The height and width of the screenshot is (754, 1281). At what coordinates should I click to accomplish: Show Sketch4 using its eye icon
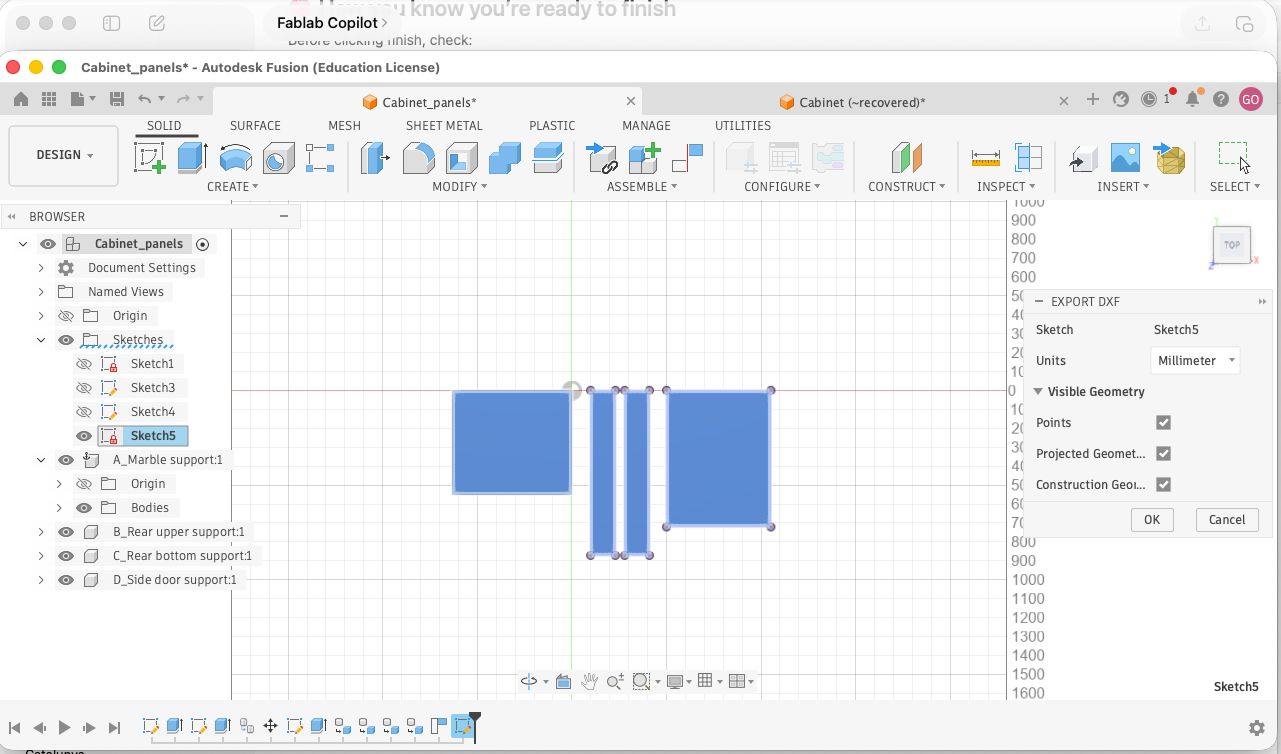(x=84, y=412)
